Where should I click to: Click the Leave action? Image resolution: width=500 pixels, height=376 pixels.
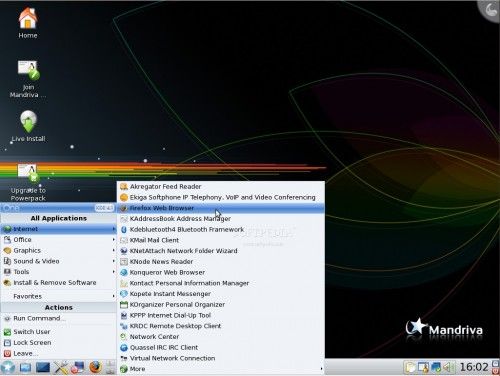click(59, 353)
